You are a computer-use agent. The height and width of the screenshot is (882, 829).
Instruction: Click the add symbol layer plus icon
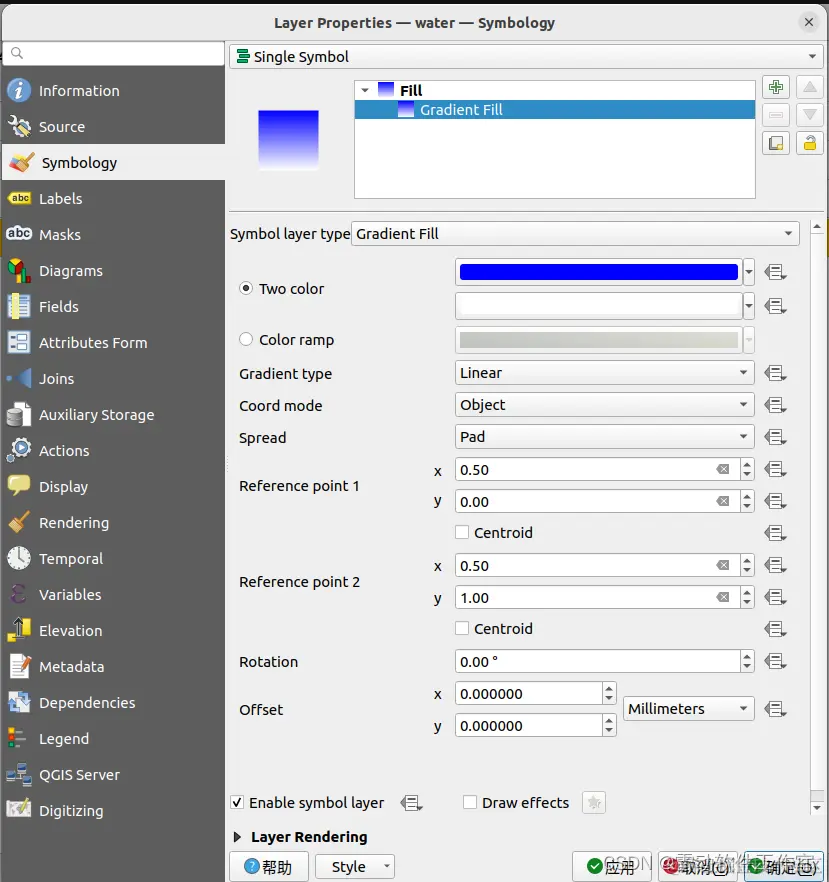(776, 87)
